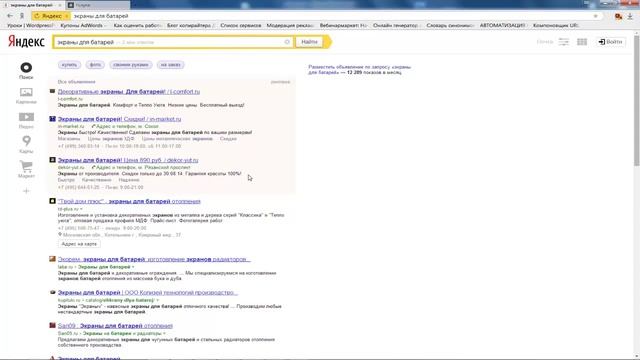Click the browser back arrow
The image size is (640, 360).
(10, 16)
